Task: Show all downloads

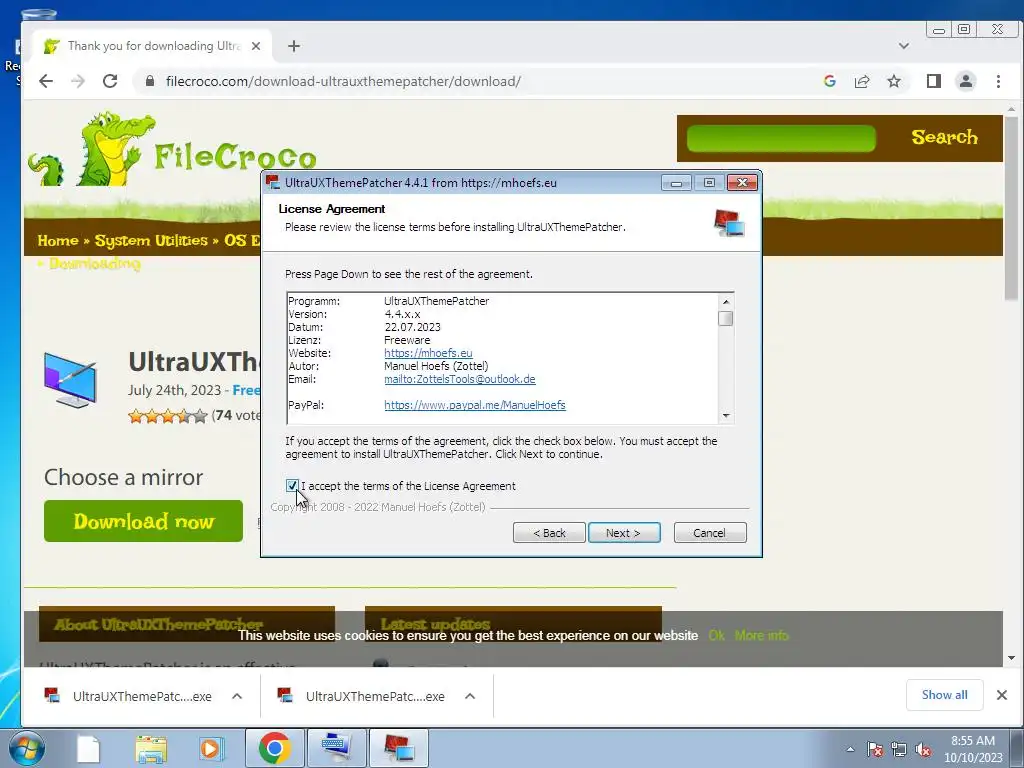Action: [944, 695]
